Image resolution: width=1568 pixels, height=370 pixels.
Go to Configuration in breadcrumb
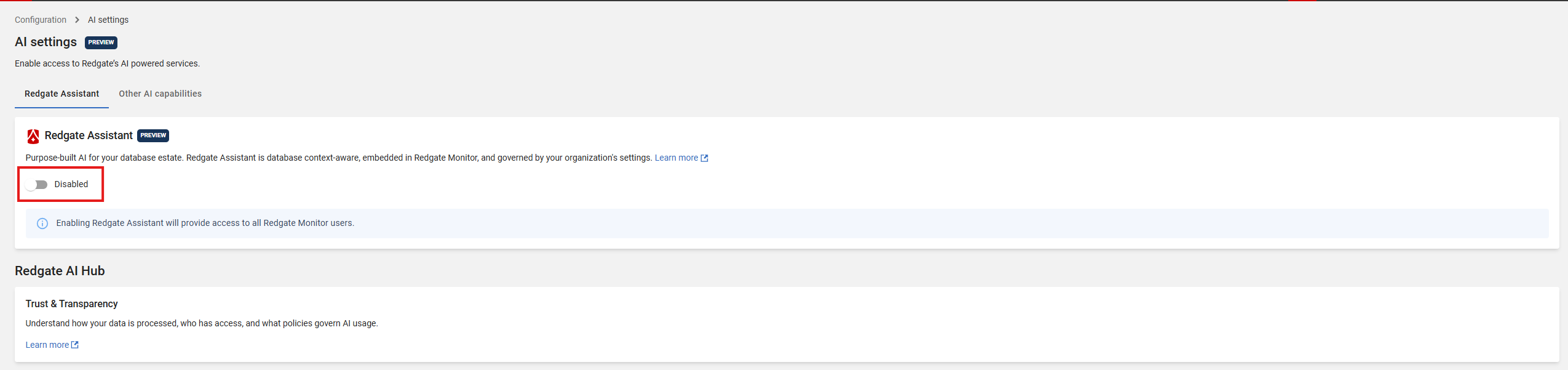[41, 20]
